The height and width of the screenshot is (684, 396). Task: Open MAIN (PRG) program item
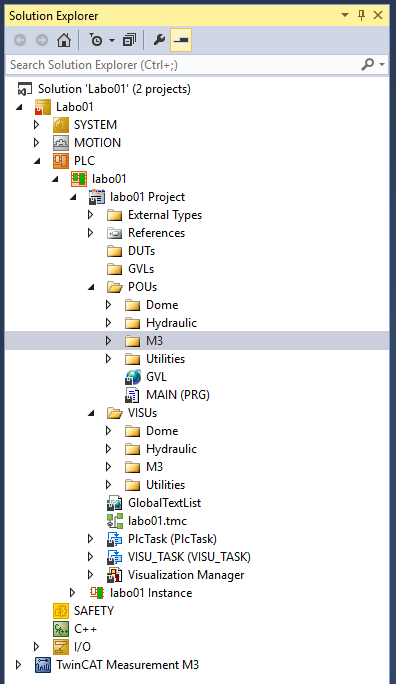point(167,395)
